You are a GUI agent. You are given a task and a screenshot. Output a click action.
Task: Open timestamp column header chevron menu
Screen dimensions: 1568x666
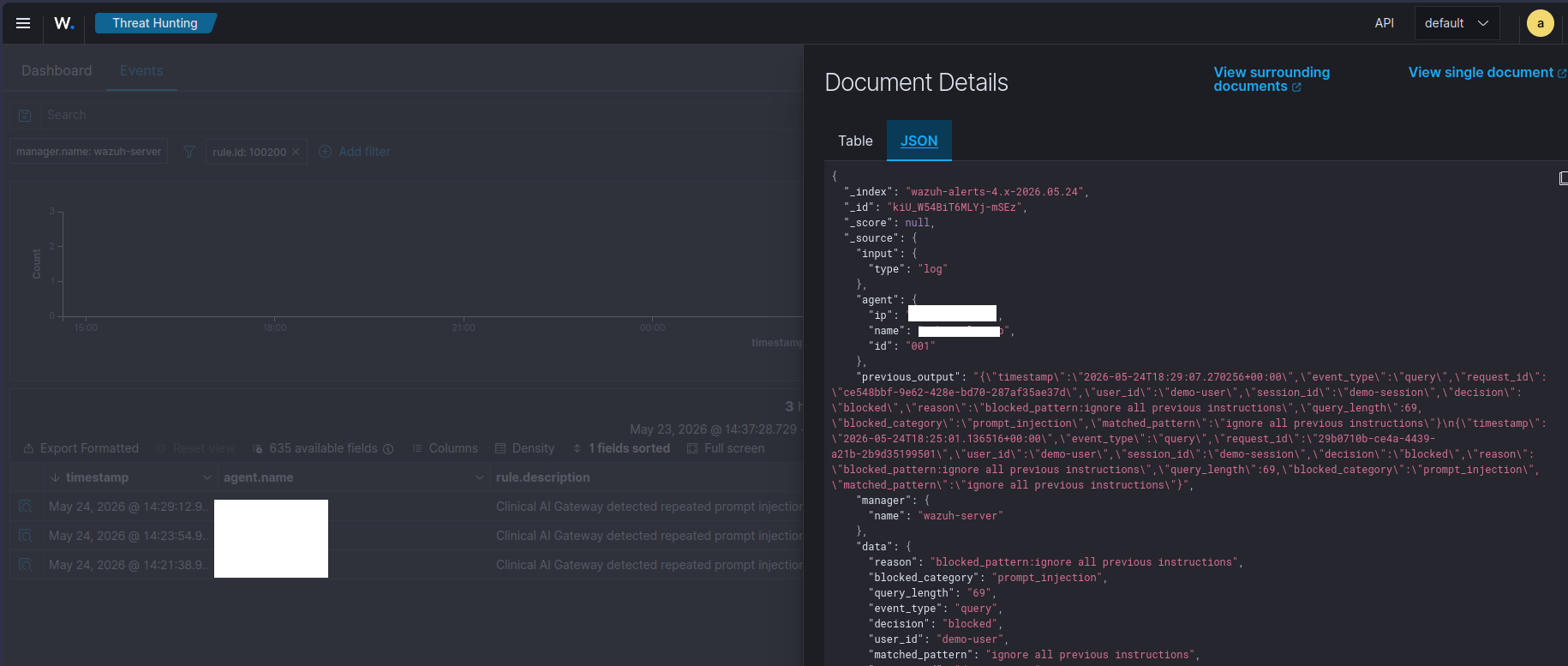pos(206,477)
